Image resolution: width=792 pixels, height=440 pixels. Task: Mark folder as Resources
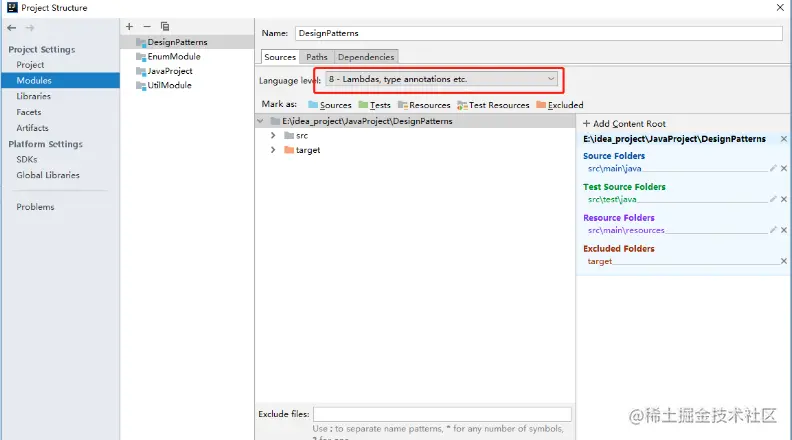[x=424, y=105]
